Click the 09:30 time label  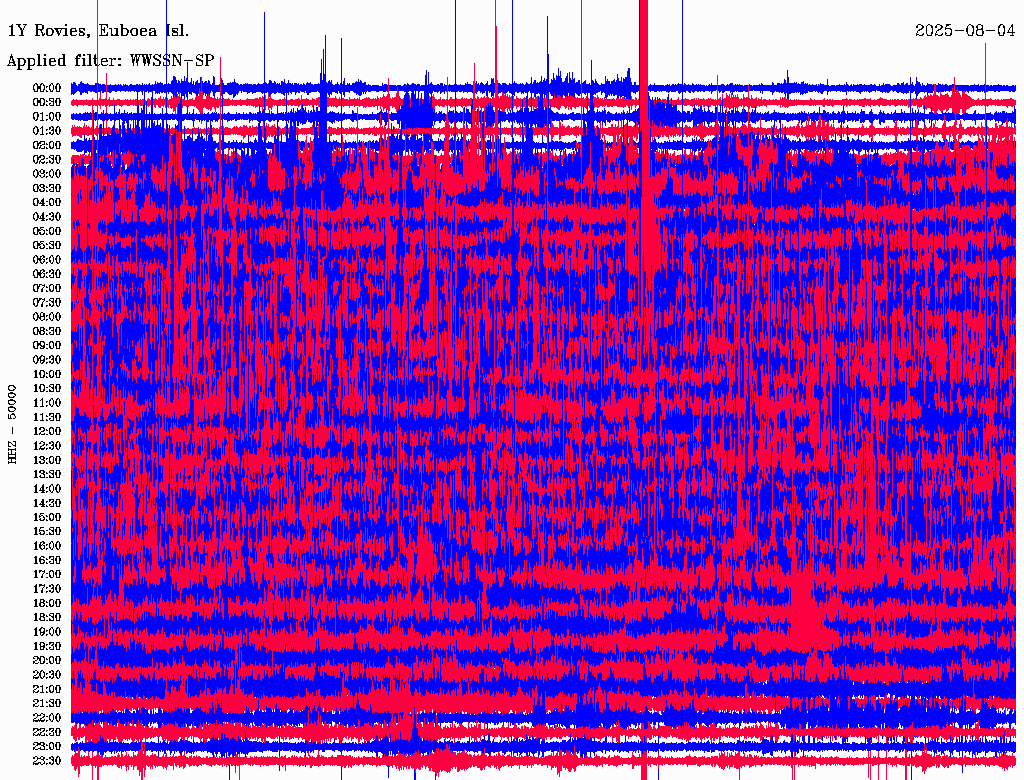tap(47, 360)
